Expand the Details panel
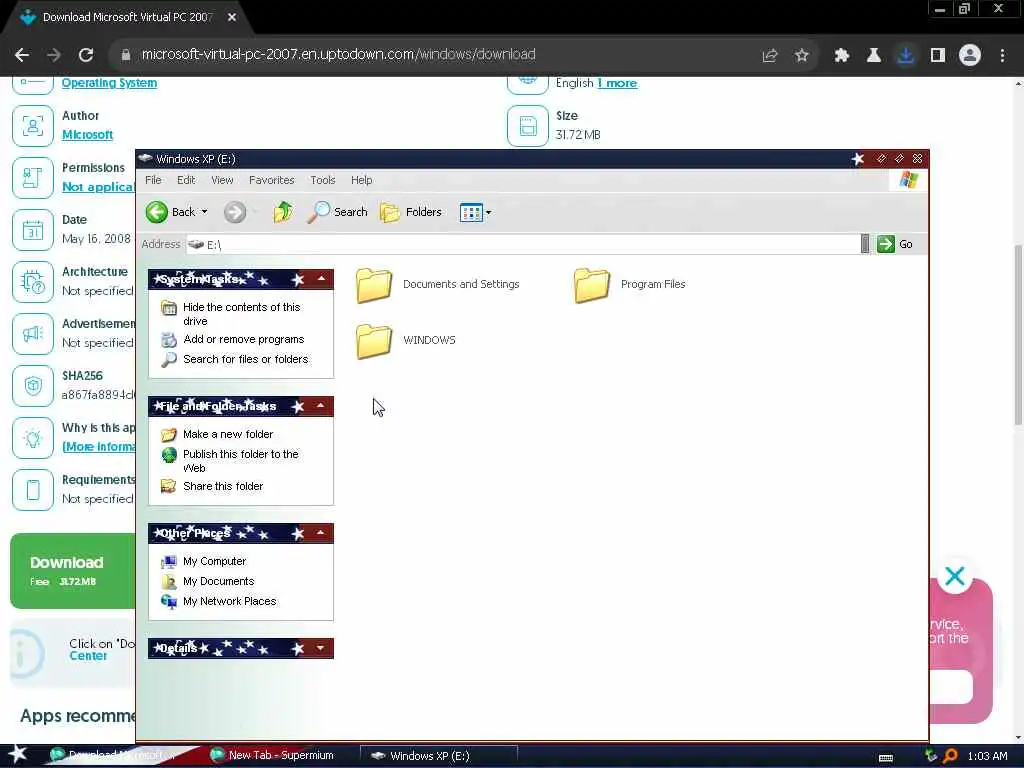1024x768 pixels. tap(321, 648)
